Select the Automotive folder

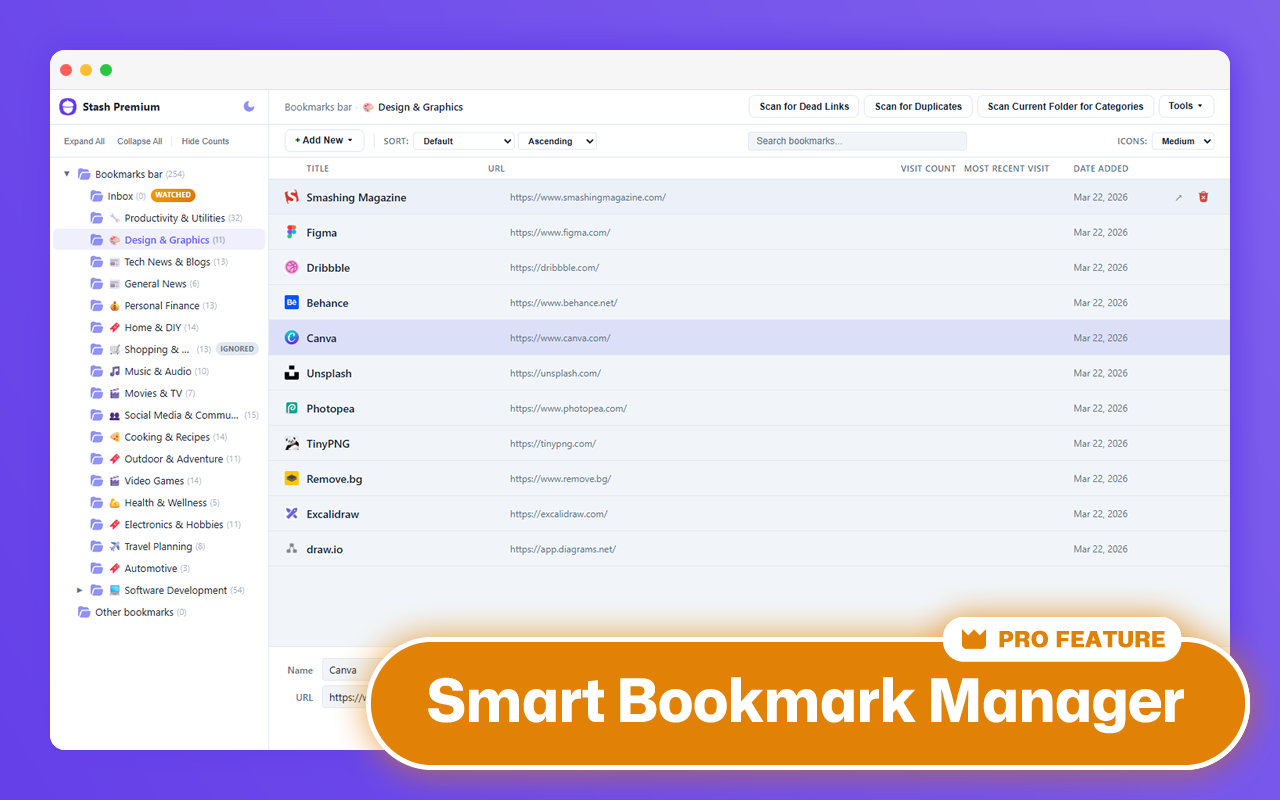pos(159,568)
